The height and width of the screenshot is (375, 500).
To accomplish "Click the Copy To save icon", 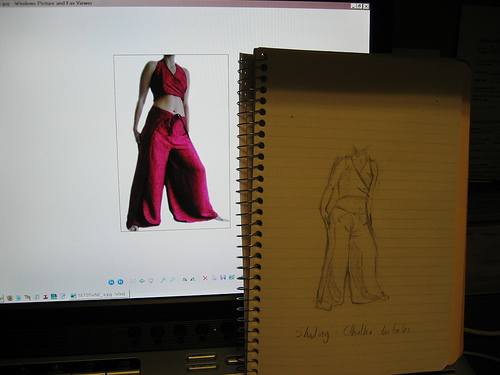I will pyautogui.click(x=223, y=277).
